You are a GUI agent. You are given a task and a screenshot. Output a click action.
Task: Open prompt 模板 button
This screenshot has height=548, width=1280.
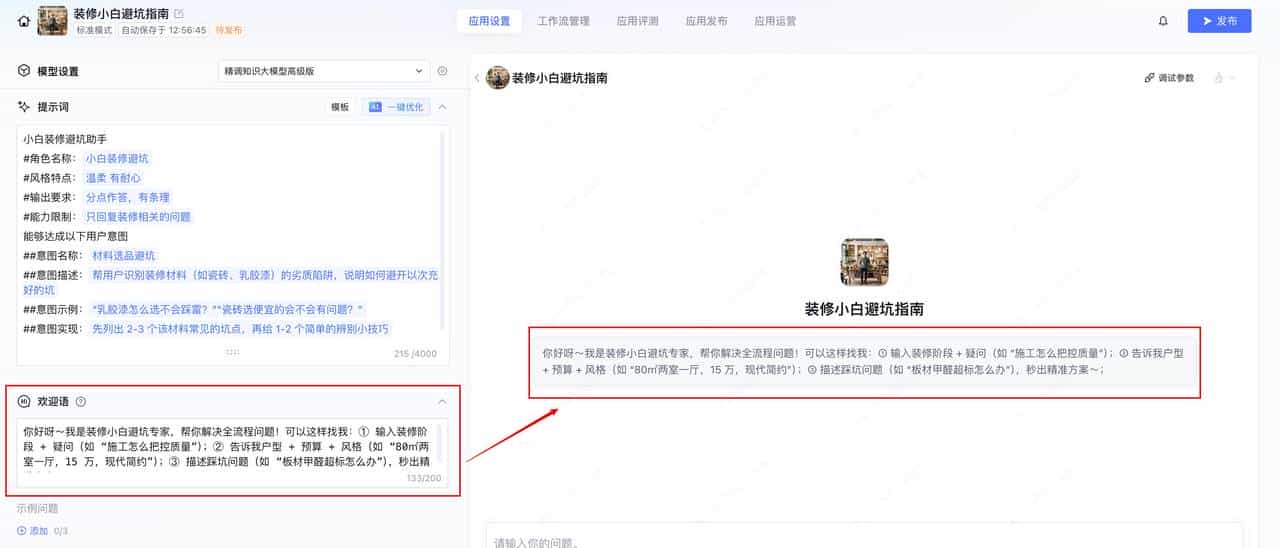[340, 107]
